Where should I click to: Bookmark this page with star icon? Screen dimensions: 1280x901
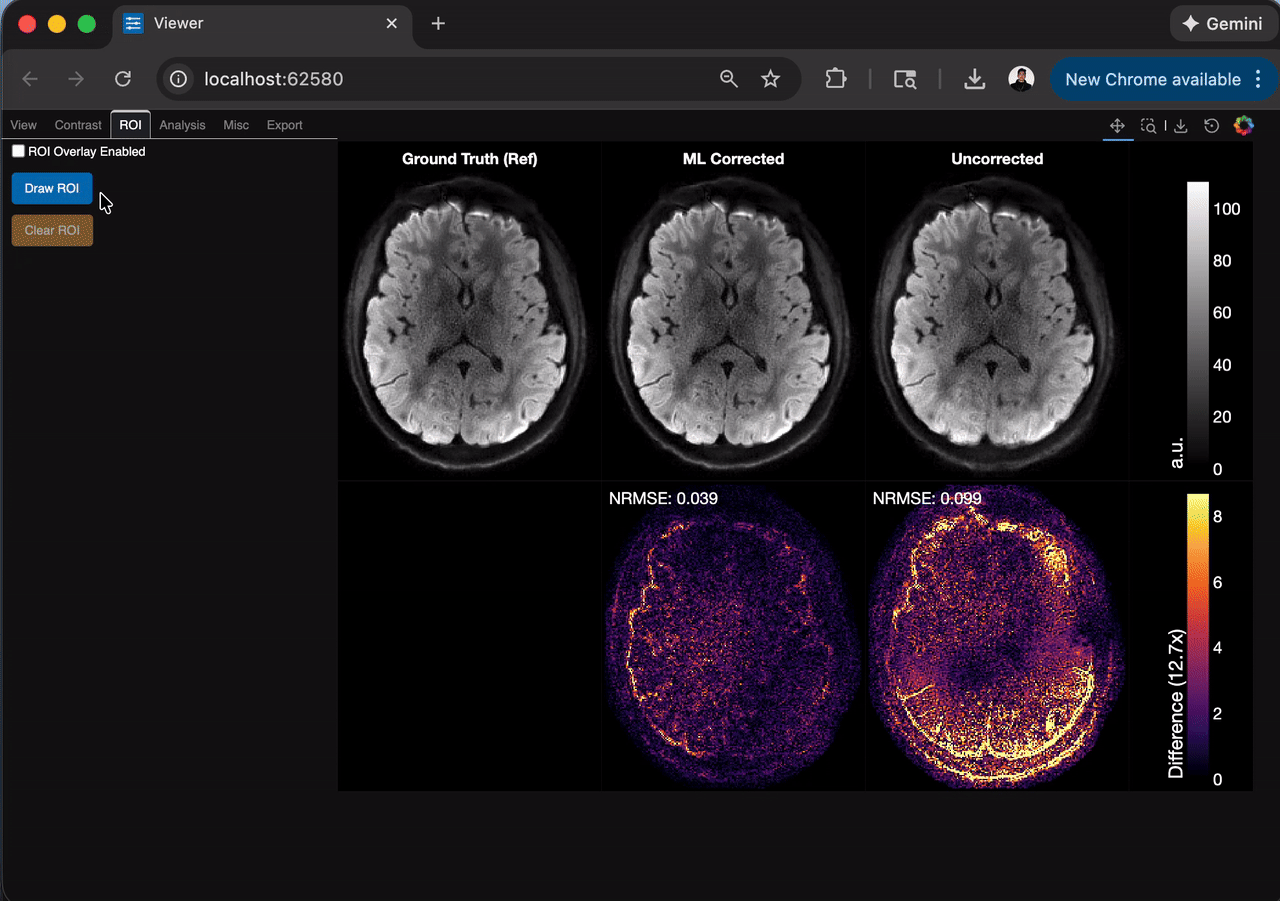tap(770, 79)
